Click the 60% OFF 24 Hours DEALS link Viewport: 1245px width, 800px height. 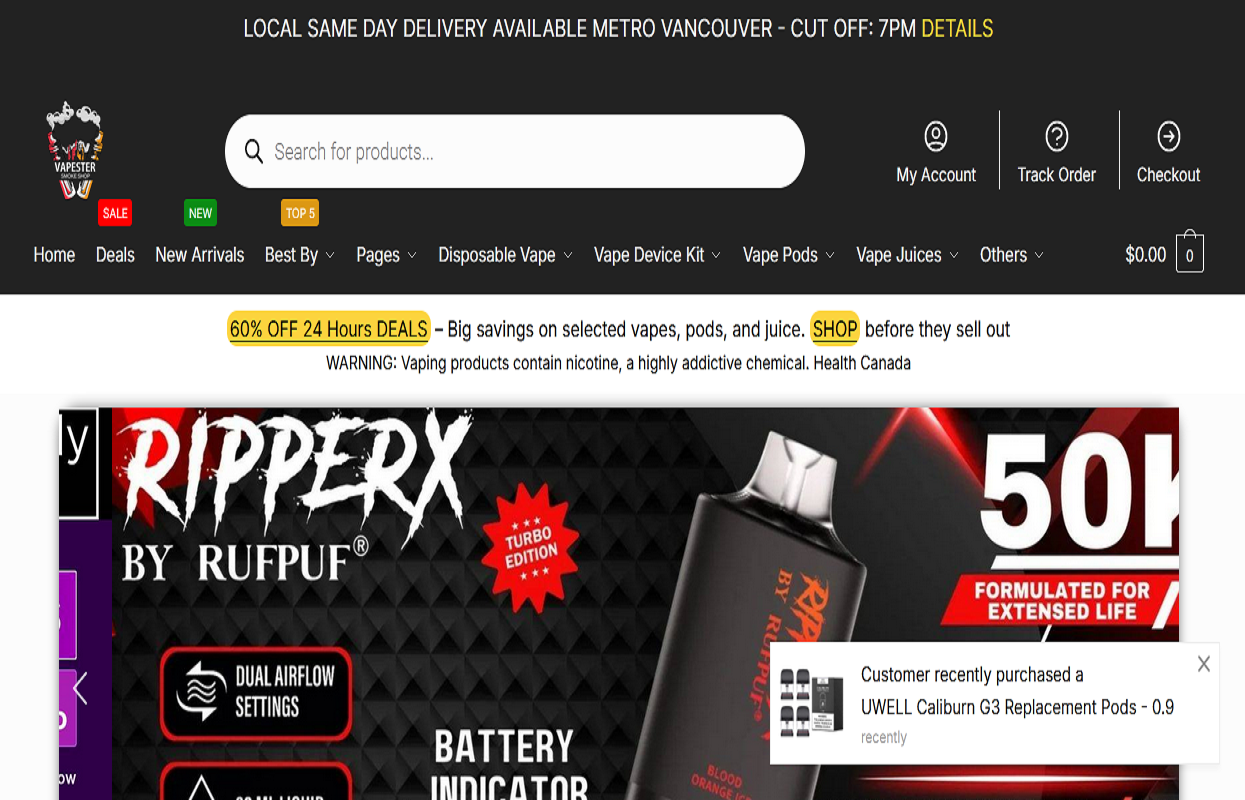[329, 329]
